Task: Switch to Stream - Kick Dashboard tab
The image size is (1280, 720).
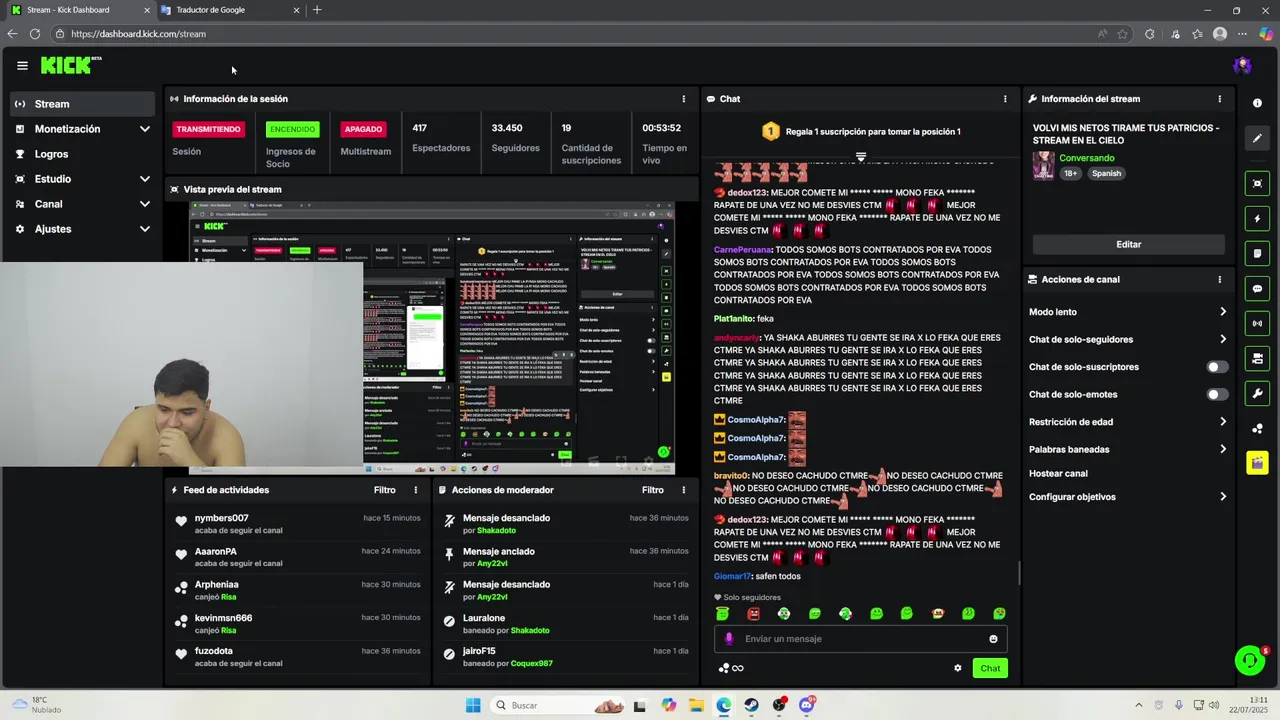Action: pos(80,10)
